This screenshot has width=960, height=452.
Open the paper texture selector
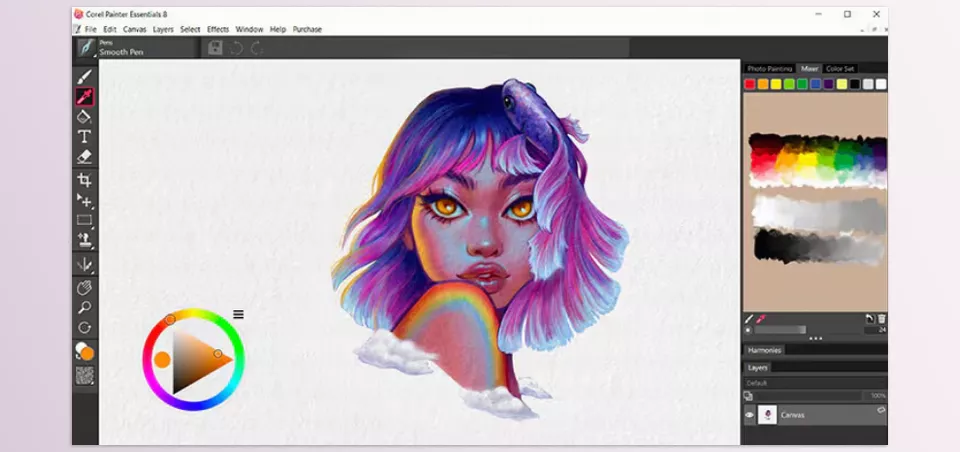pos(84,375)
